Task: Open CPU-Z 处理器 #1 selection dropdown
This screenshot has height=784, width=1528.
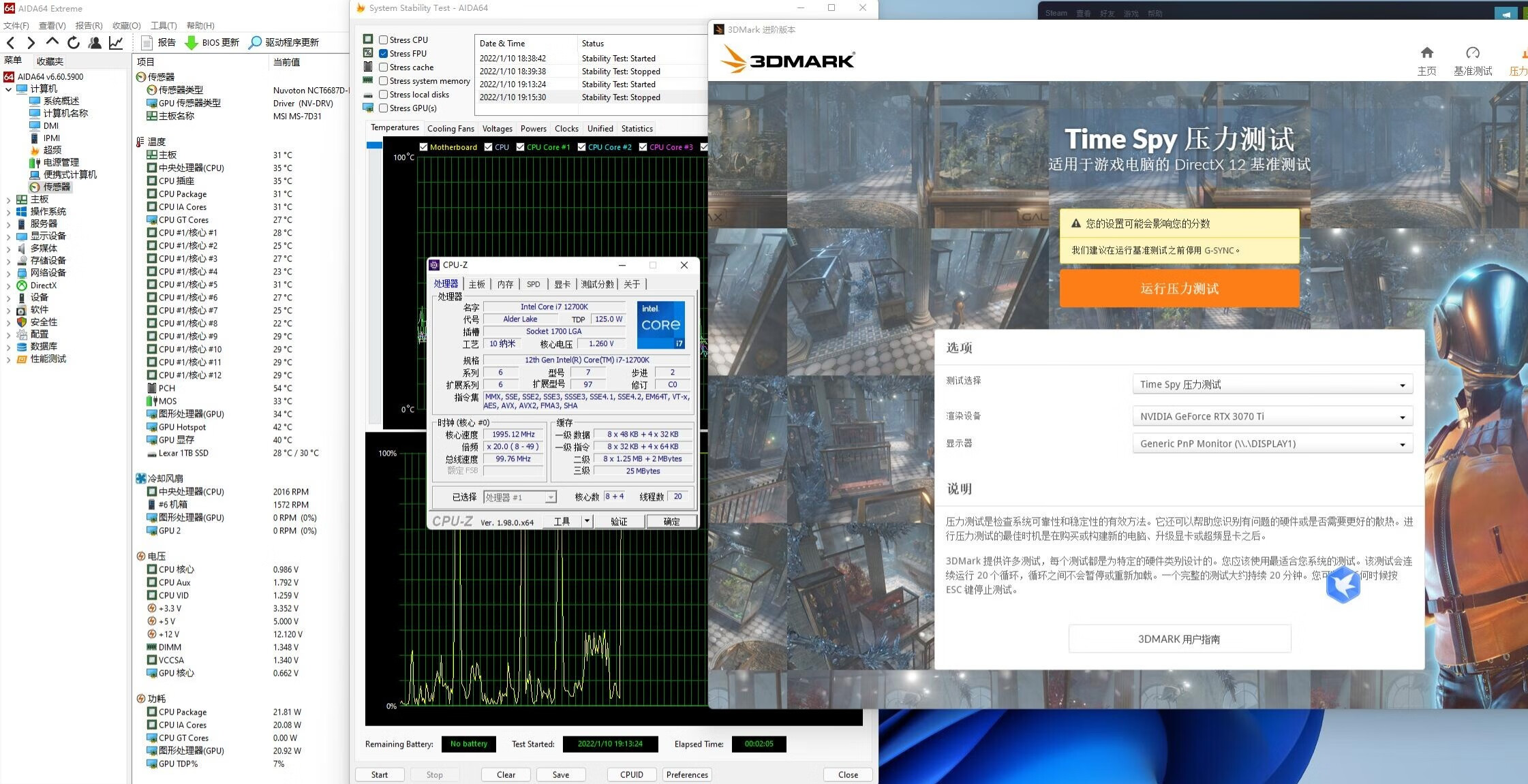Action: pyautogui.click(x=520, y=497)
